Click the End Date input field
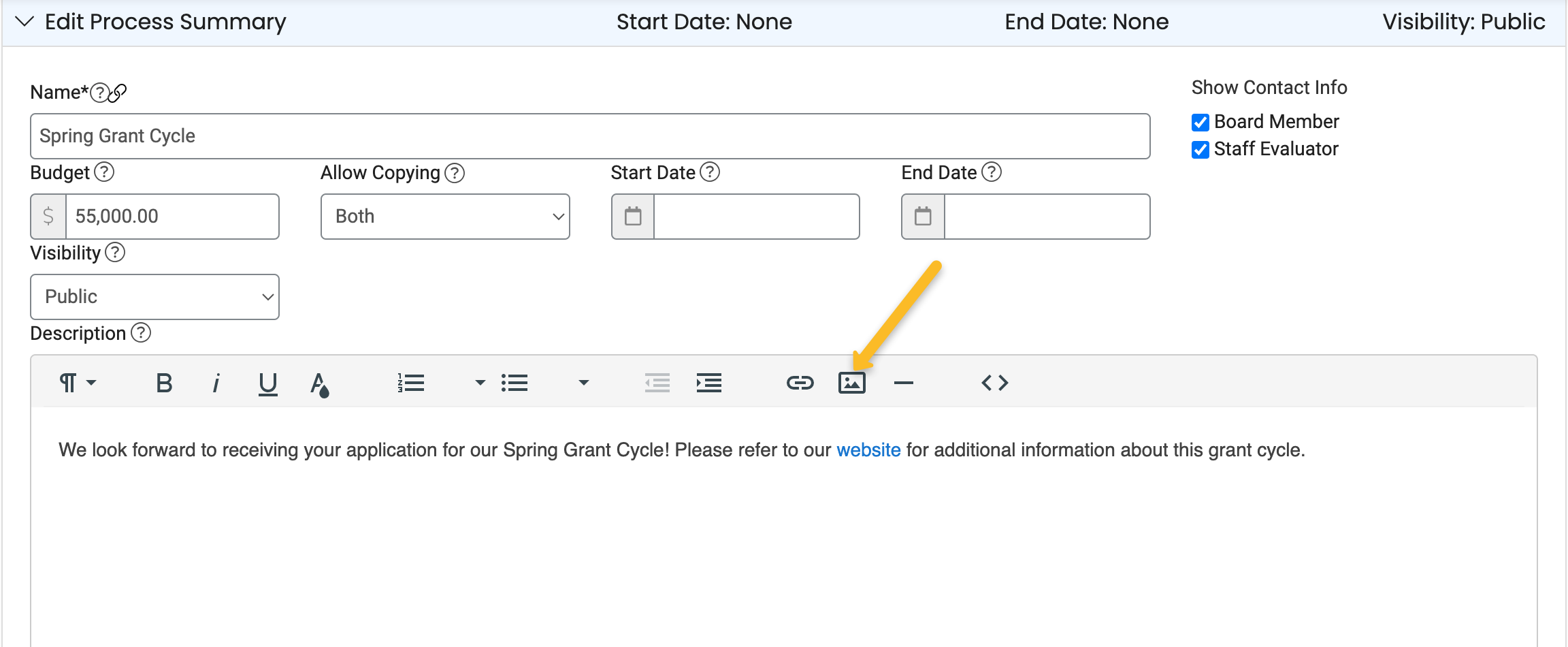 point(1047,217)
